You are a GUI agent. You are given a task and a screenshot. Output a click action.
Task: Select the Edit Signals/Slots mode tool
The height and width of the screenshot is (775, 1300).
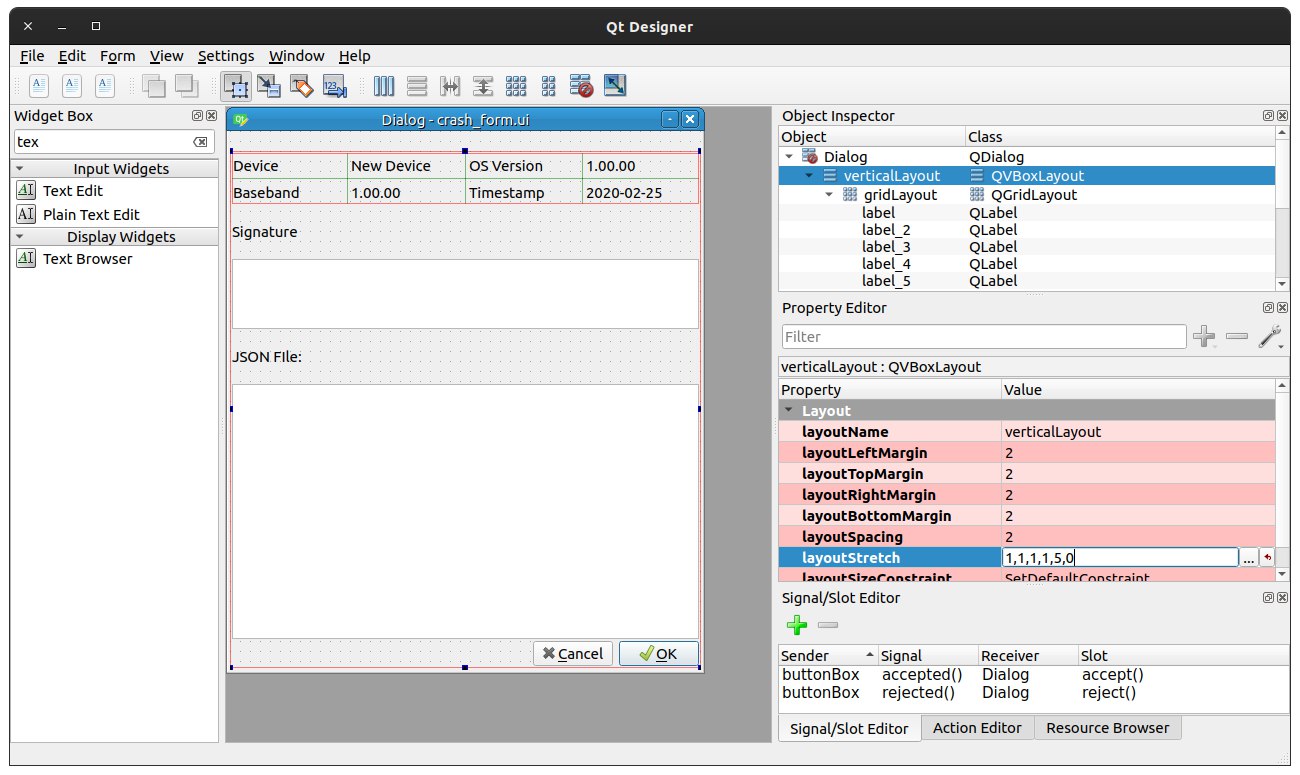pyautogui.click(x=269, y=86)
